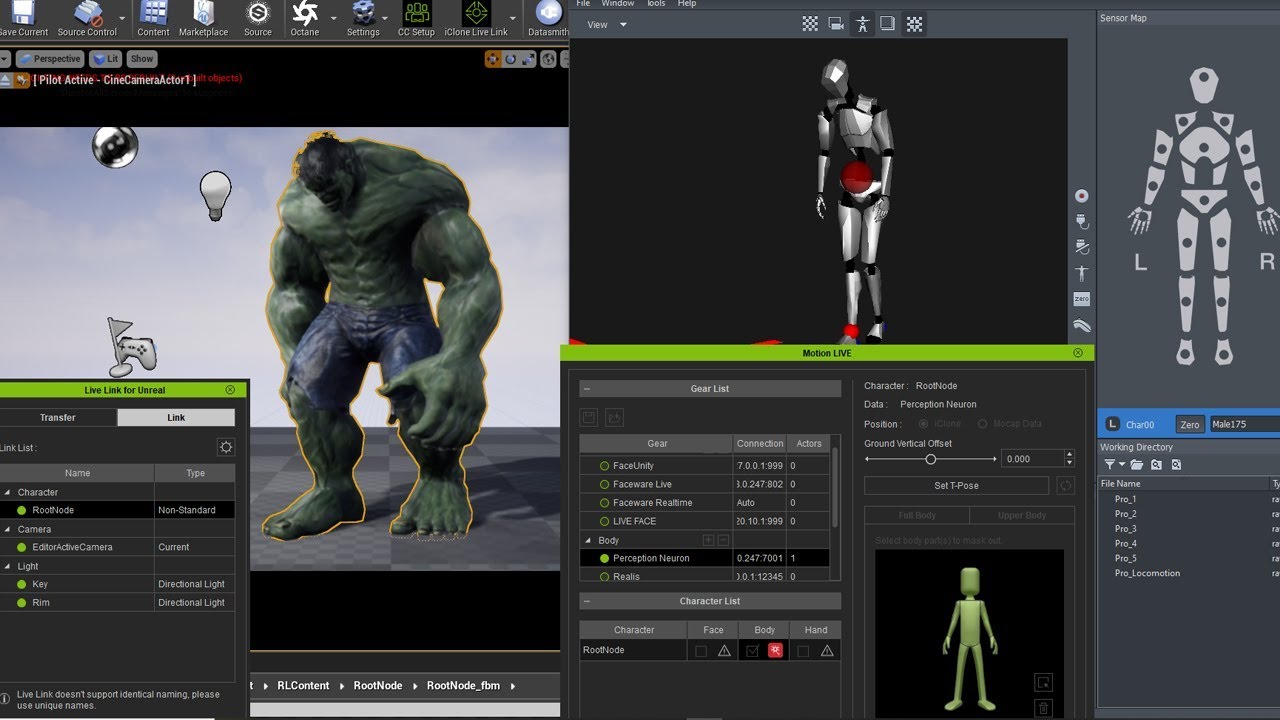Screen dimensions: 1280x720
Task: Open the Perspective viewport mode dropdown
Action: [50, 59]
